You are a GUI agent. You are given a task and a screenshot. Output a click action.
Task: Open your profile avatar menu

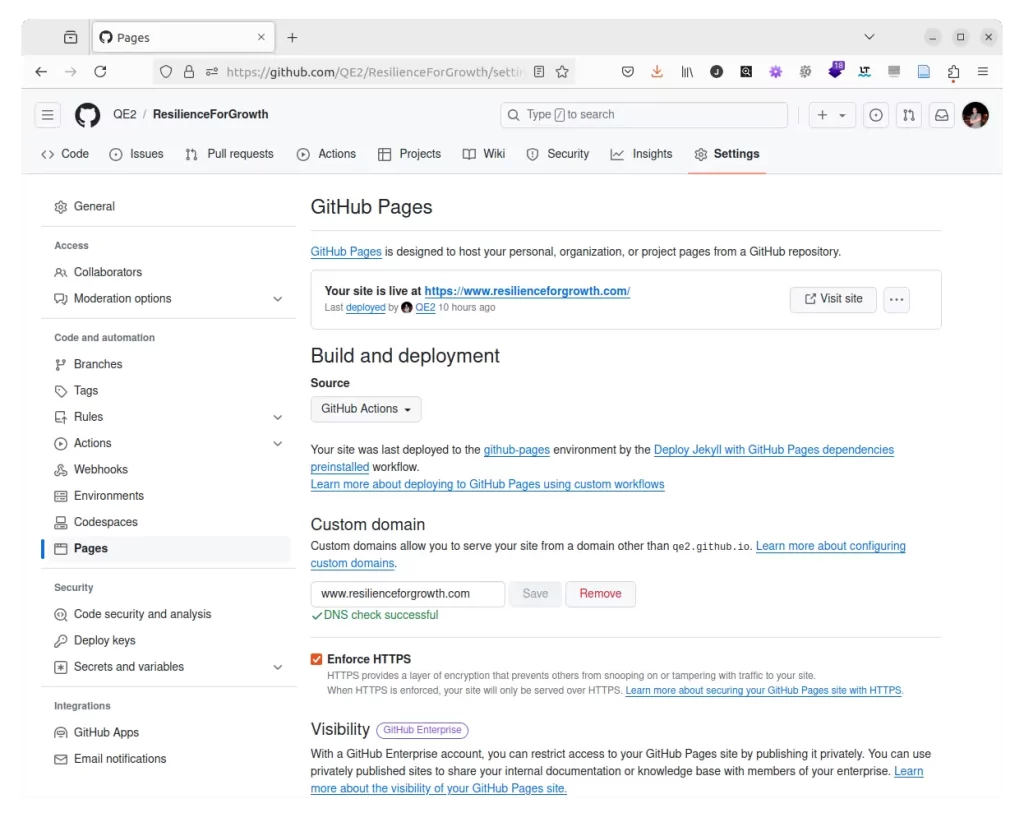tap(975, 115)
